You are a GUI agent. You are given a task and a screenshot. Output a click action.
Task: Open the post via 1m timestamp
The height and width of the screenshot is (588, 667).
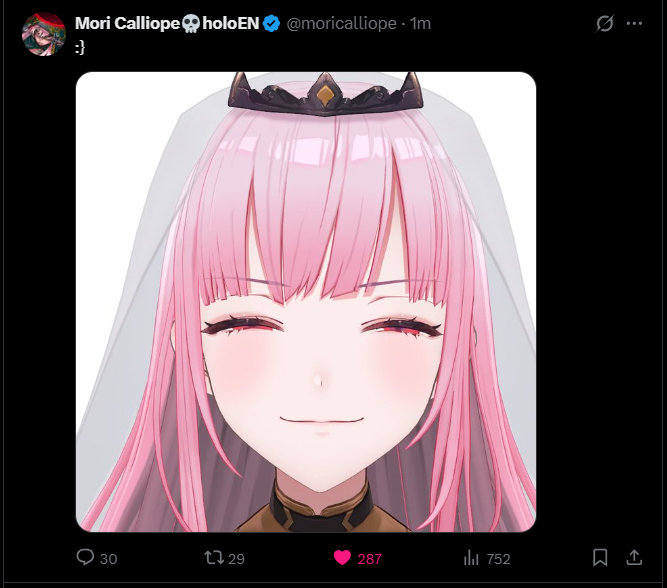click(420, 23)
